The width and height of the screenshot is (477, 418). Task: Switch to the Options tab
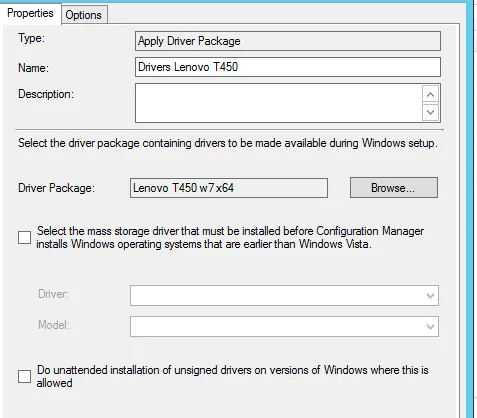point(84,15)
